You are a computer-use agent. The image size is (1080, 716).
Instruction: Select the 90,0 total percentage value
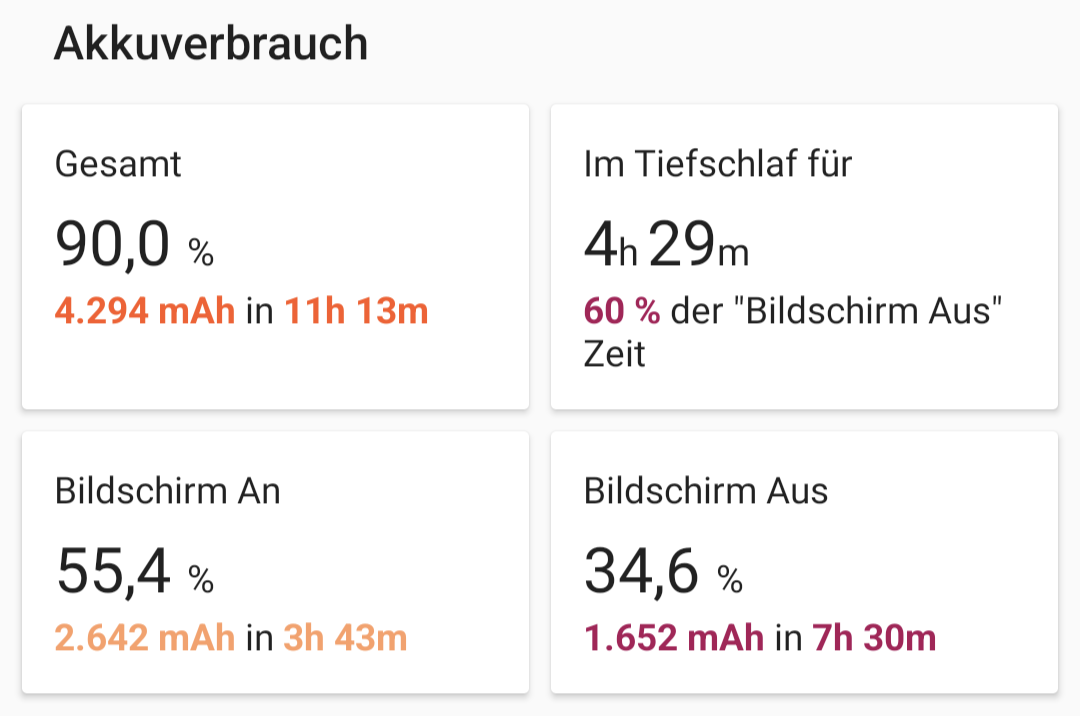[x=113, y=245]
